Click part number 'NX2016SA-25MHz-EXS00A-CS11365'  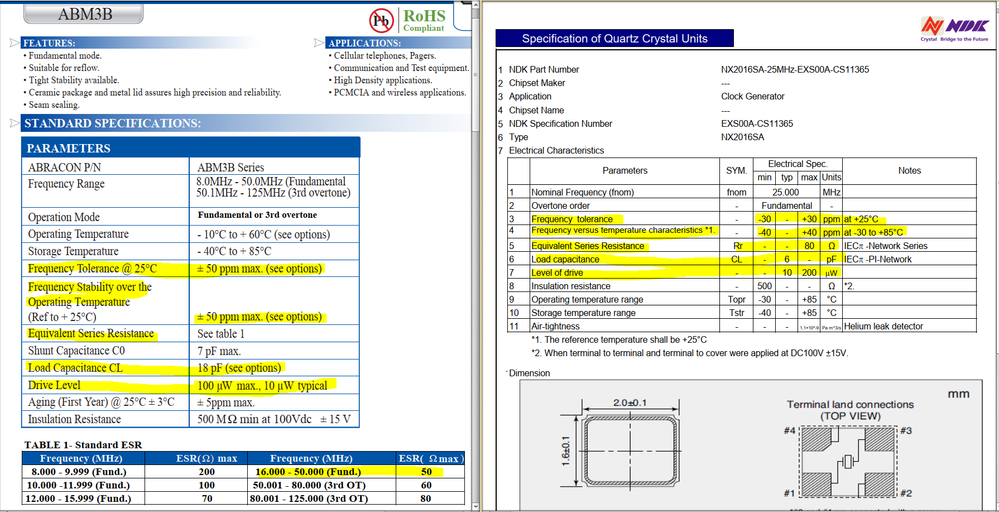[x=795, y=69]
